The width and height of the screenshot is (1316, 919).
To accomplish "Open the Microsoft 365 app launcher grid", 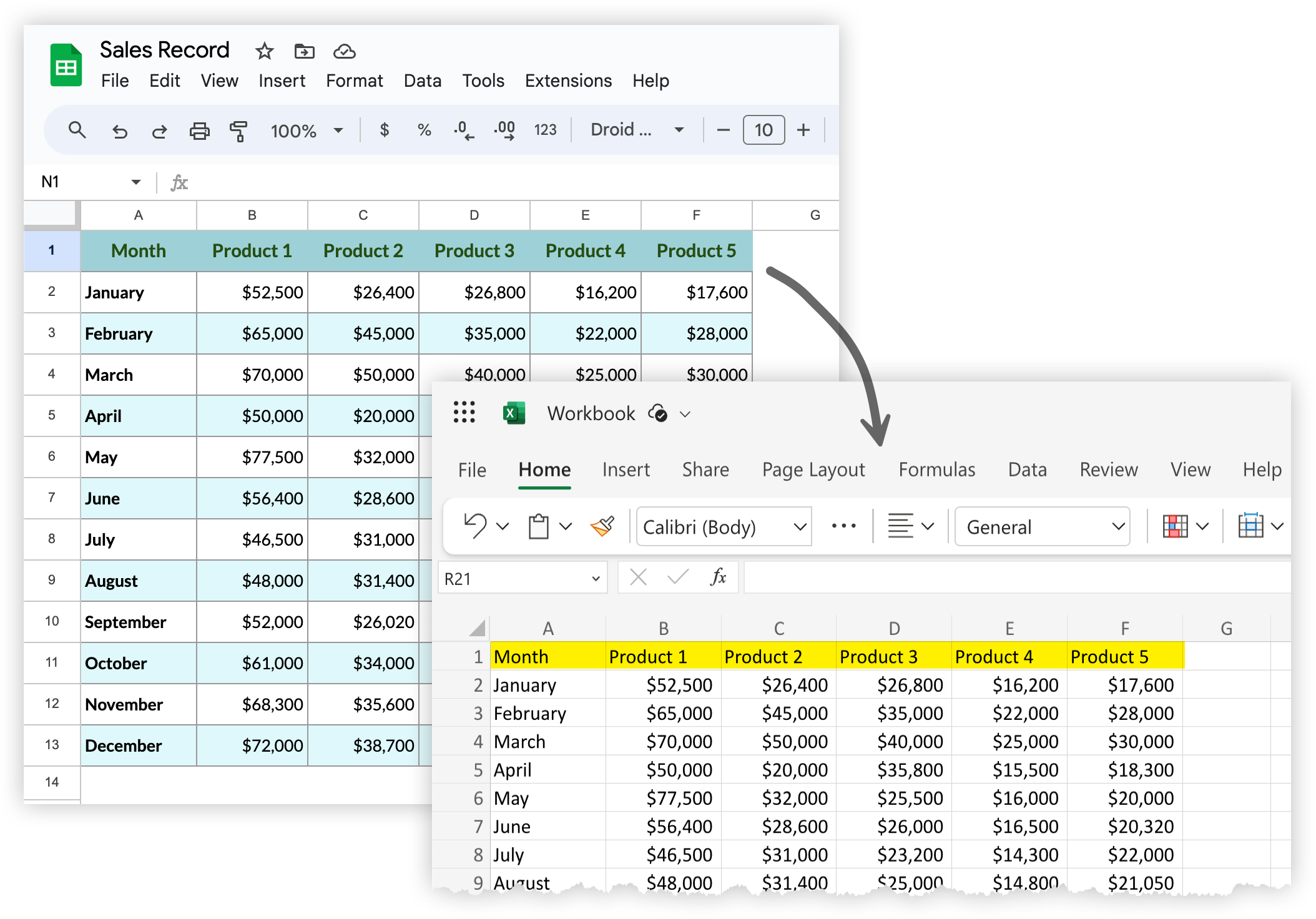I will tap(464, 413).
